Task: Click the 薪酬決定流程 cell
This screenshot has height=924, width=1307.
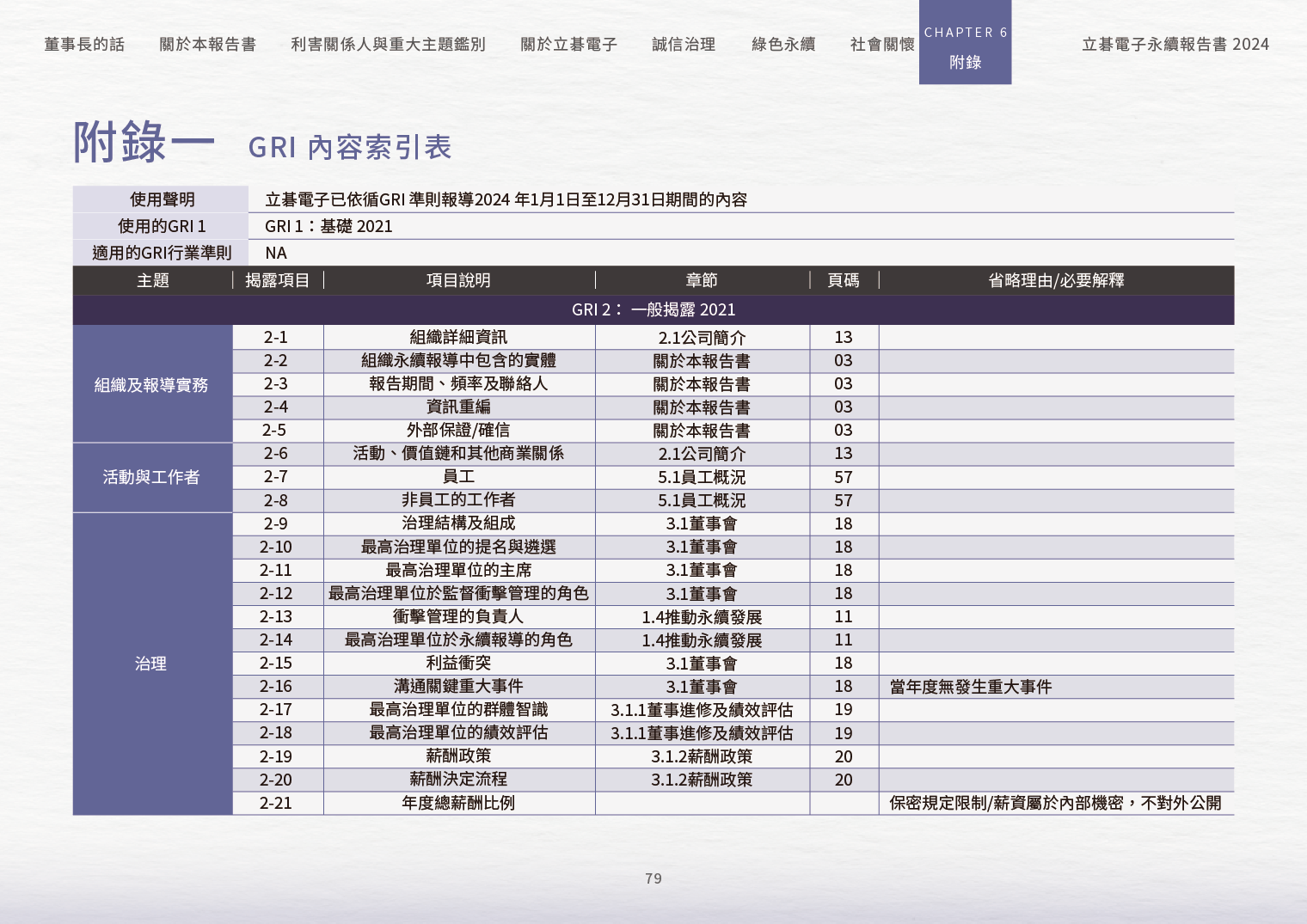Action: click(458, 779)
